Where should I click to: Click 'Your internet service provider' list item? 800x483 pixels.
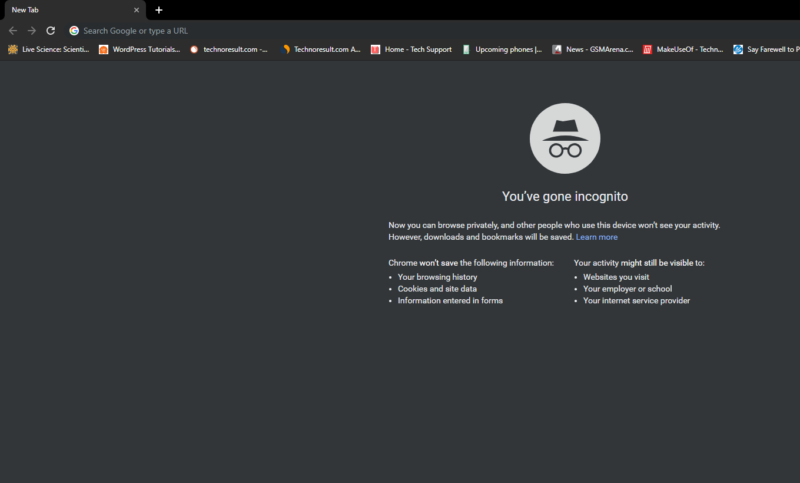tap(636, 300)
